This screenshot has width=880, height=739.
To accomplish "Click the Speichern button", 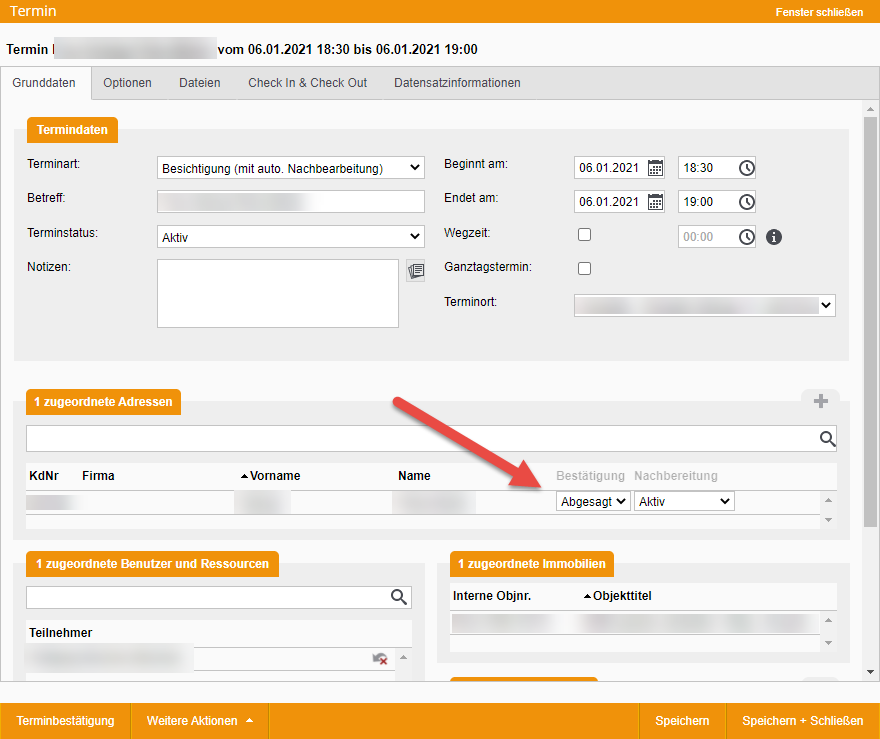I will [x=682, y=721].
